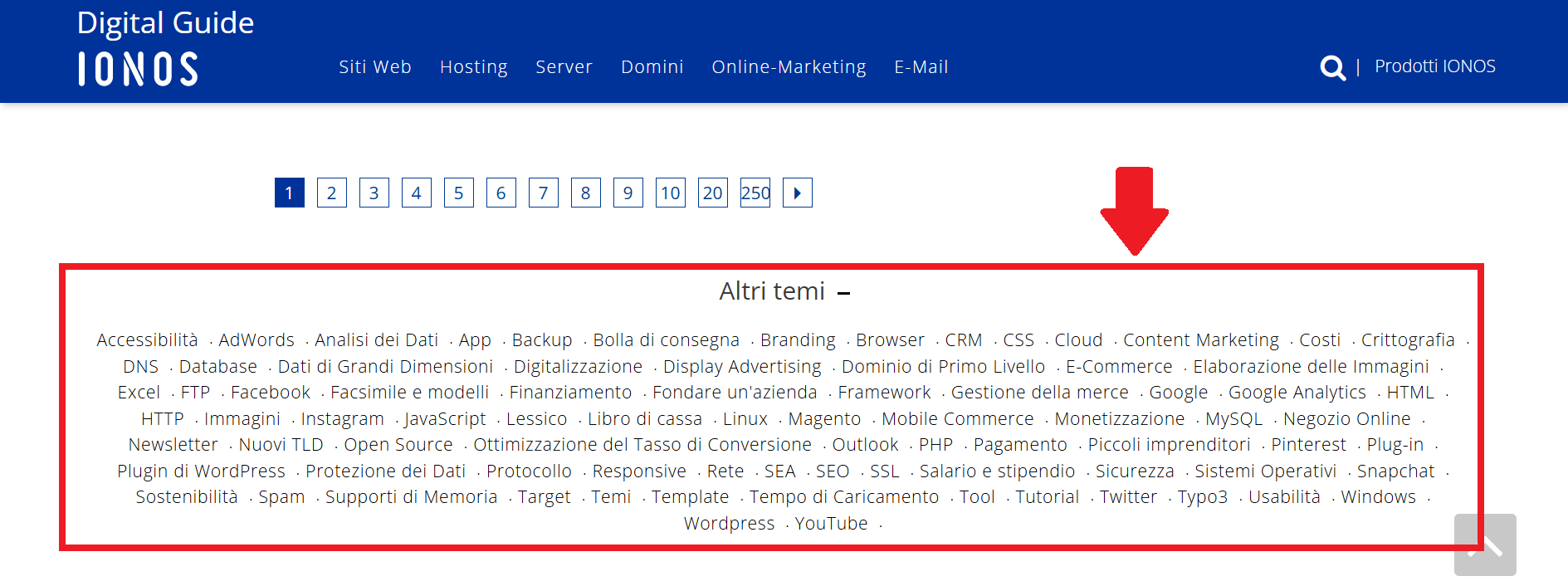Go to page 3
This screenshot has width=1568, height=586.
374,193
